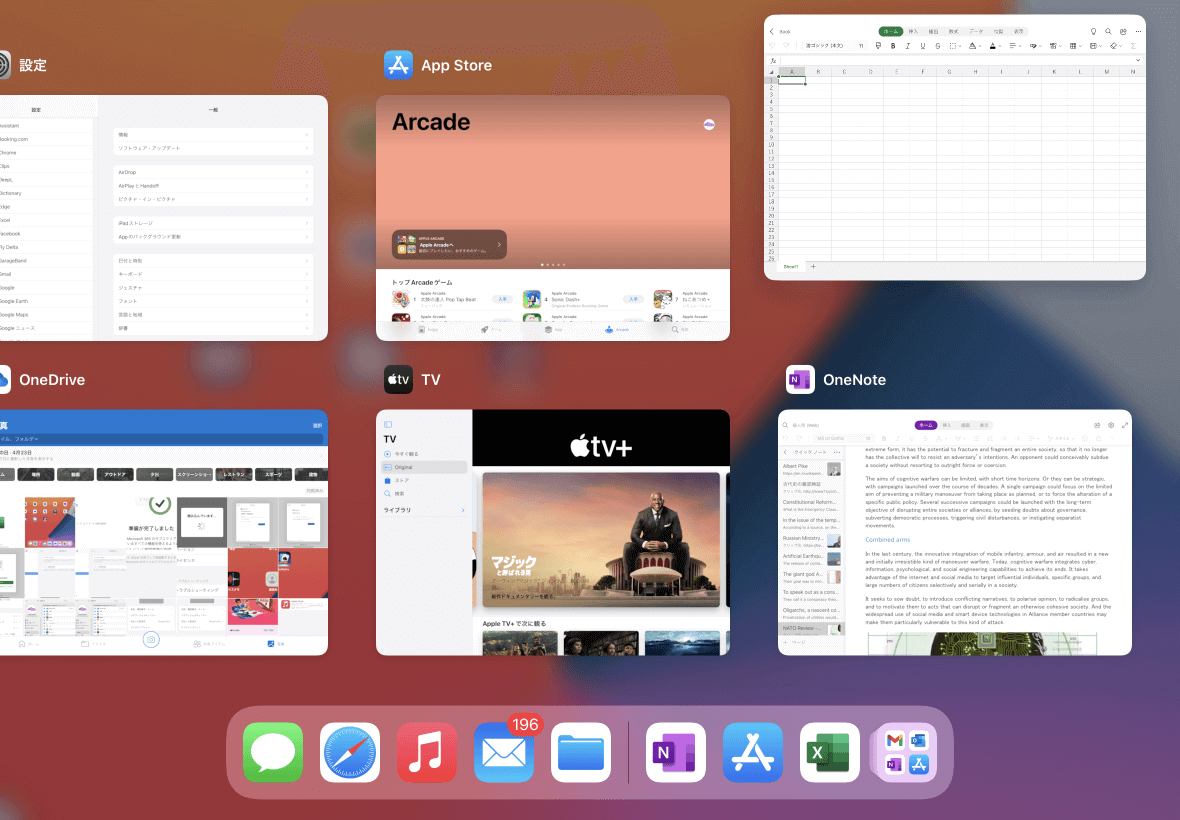Expand Library chevron in TV sidebar
The height and width of the screenshot is (820, 1180).
463,510
